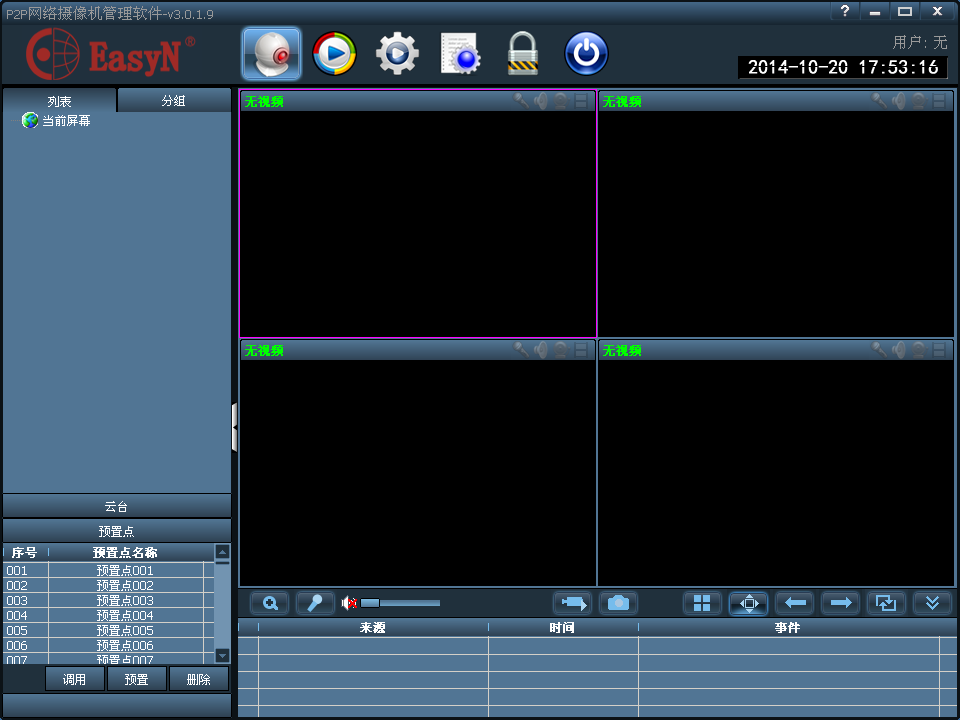Open the four-grid screen layout selector

pos(702,603)
